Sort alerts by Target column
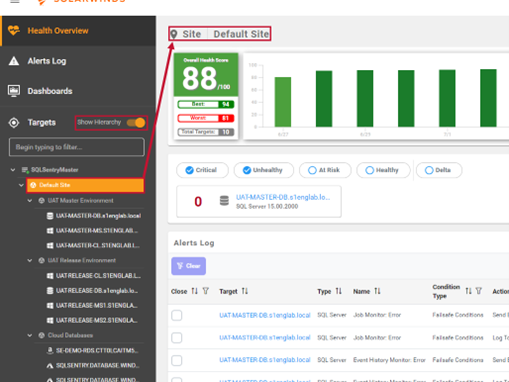The height and width of the screenshot is (382, 509). click(x=245, y=291)
